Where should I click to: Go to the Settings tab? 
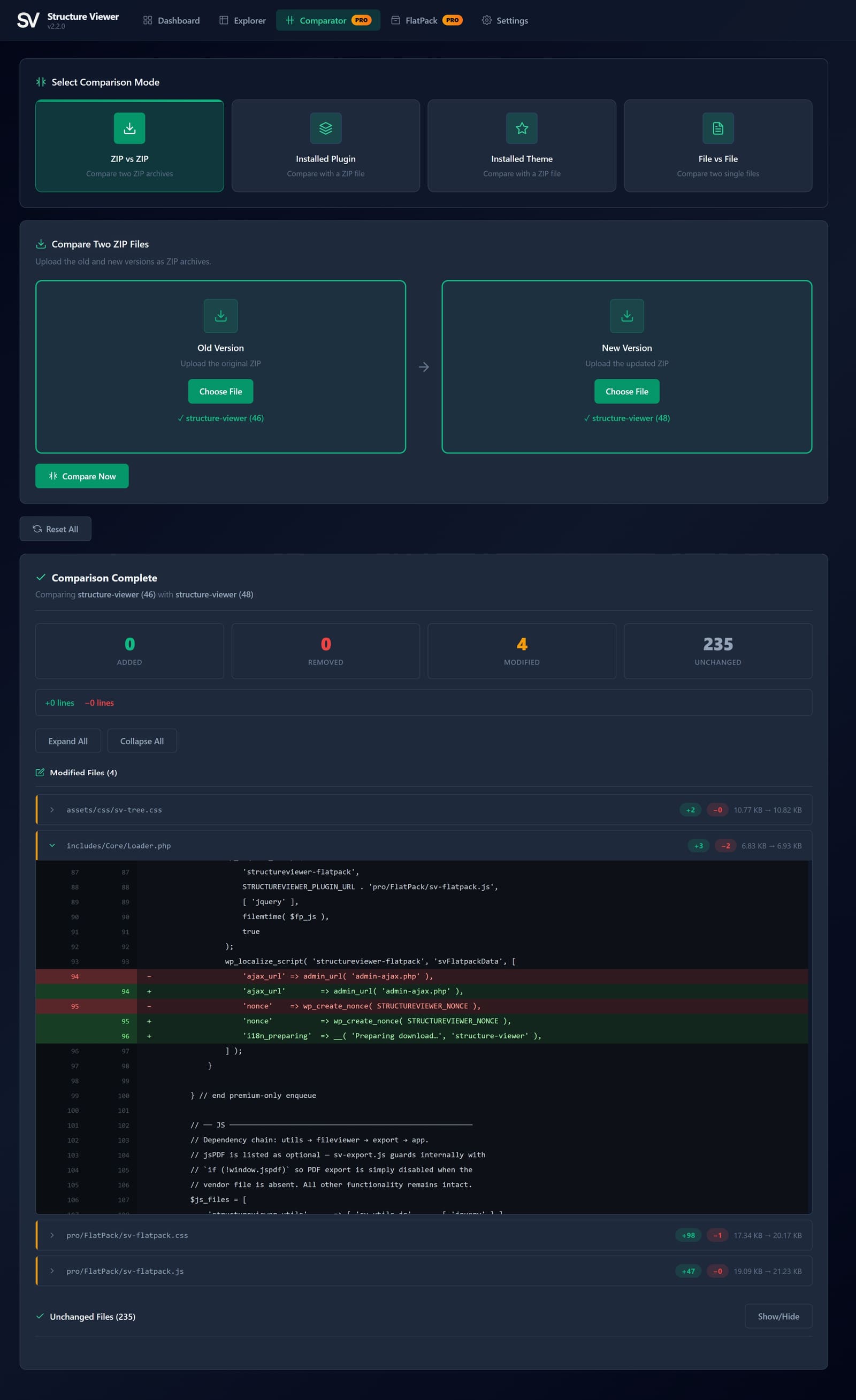tap(505, 20)
